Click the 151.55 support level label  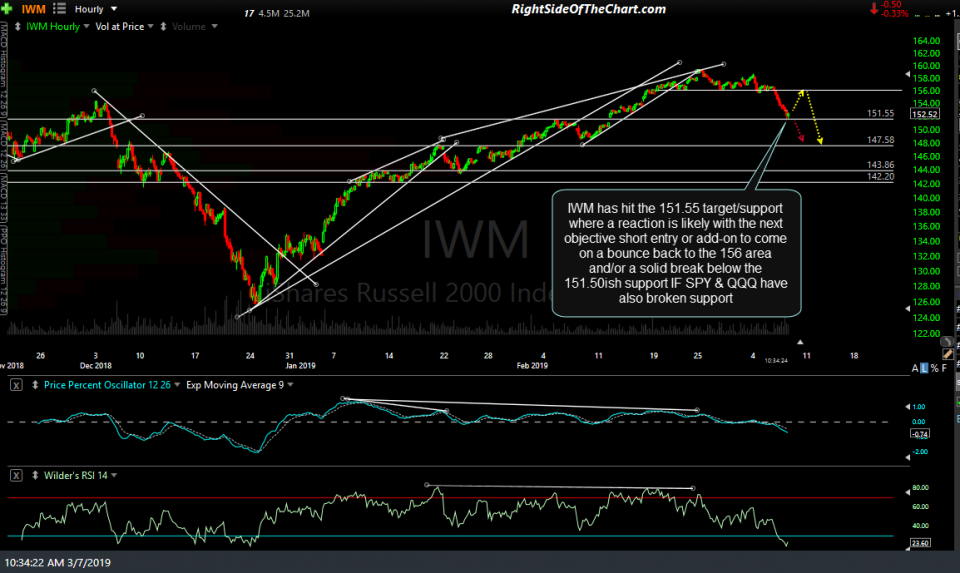coord(880,113)
